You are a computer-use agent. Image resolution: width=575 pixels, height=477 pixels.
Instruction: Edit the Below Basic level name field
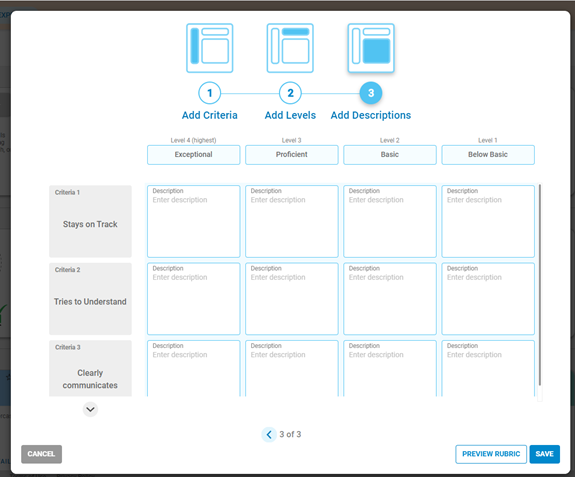pos(488,155)
